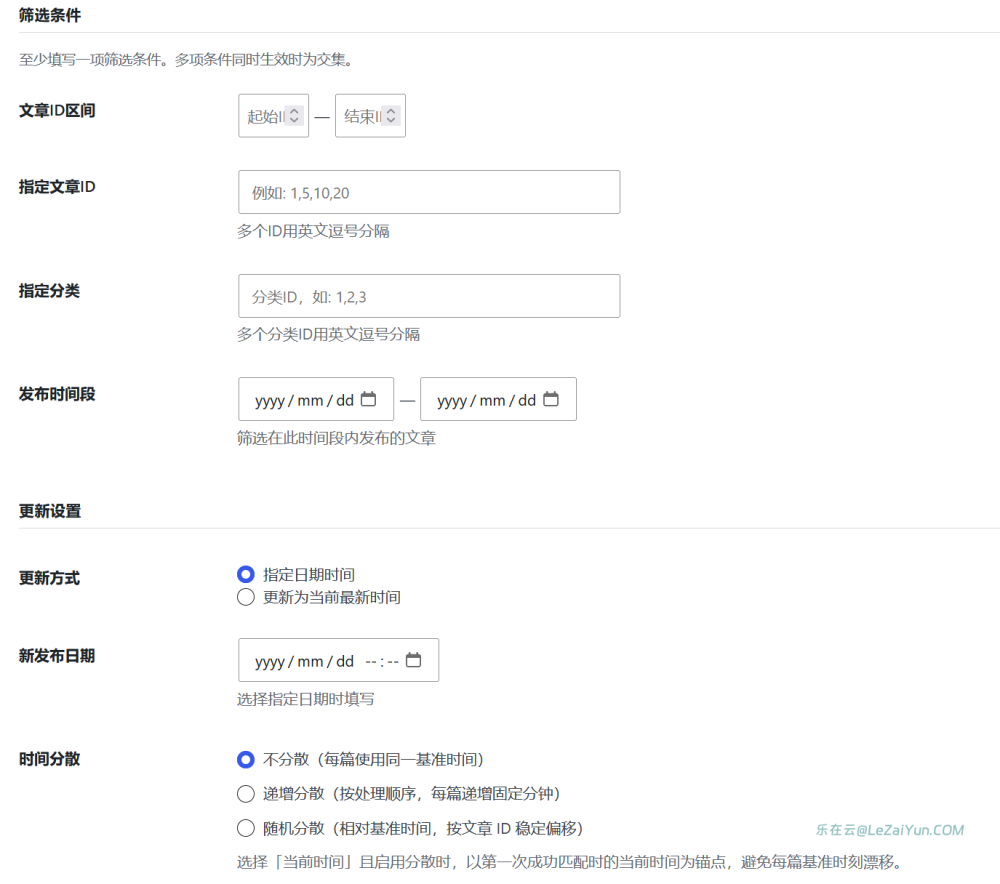Image resolution: width=1000 pixels, height=884 pixels.
Task: Click the 结束ID stepper arrows
Action: click(x=391, y=115)
